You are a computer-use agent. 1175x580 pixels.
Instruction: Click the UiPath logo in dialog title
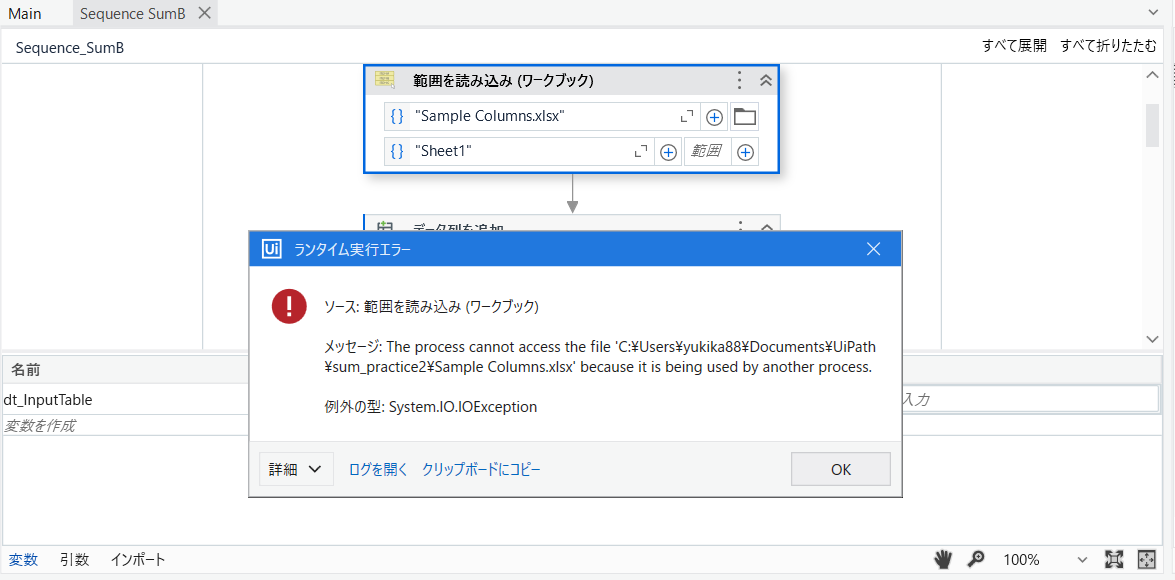(271, 250)
